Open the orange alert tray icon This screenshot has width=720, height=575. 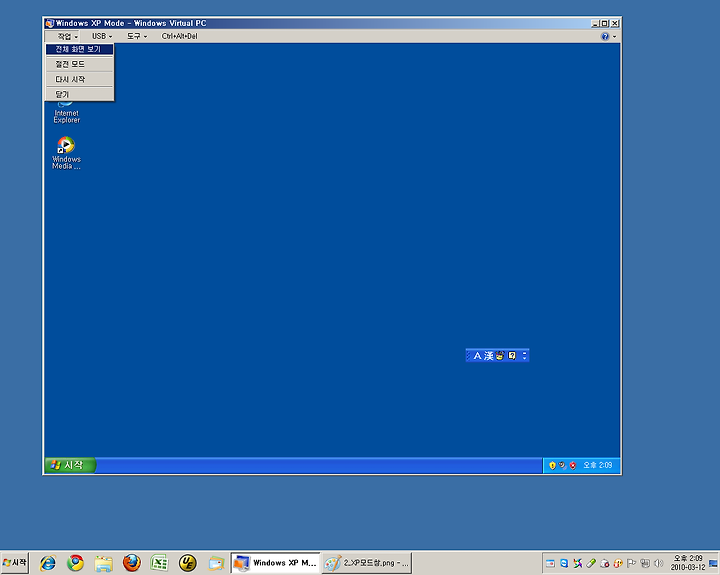click(618, 563)
